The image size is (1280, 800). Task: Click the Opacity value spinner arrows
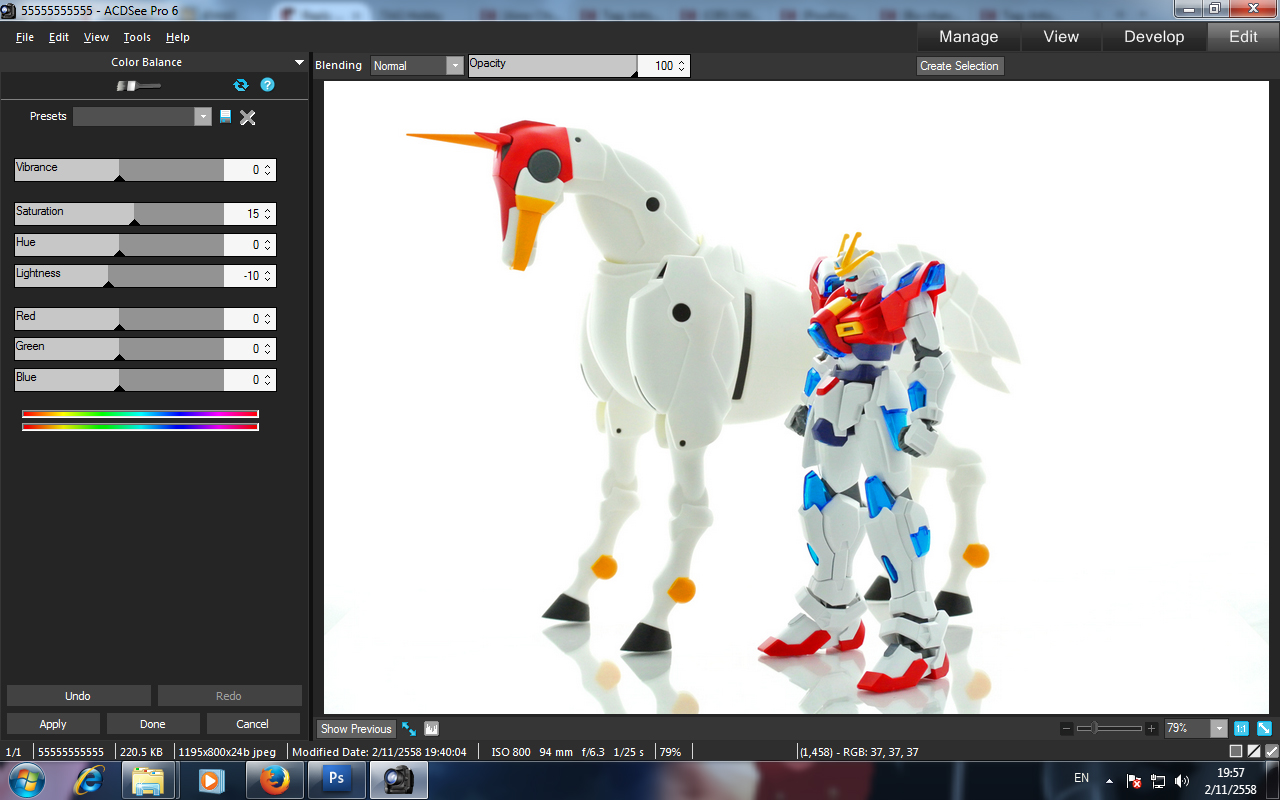tap(682, 66)
